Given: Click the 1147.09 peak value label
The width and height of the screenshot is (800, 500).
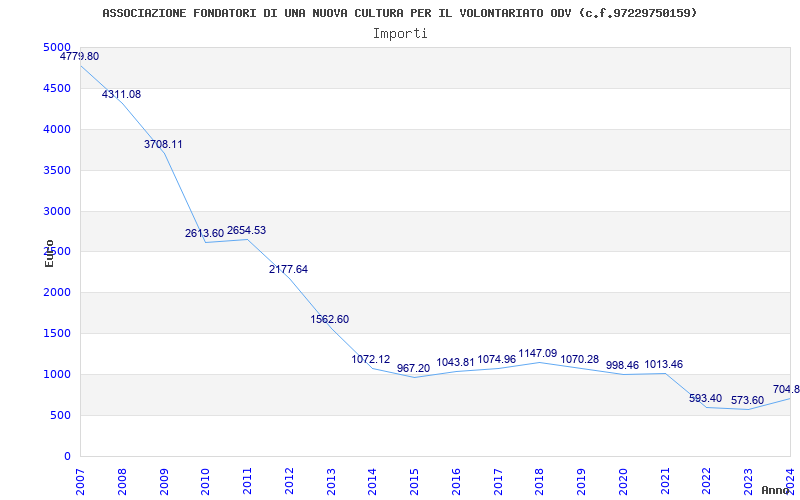Looking at the screenshot, I should [x=538, y=354].
